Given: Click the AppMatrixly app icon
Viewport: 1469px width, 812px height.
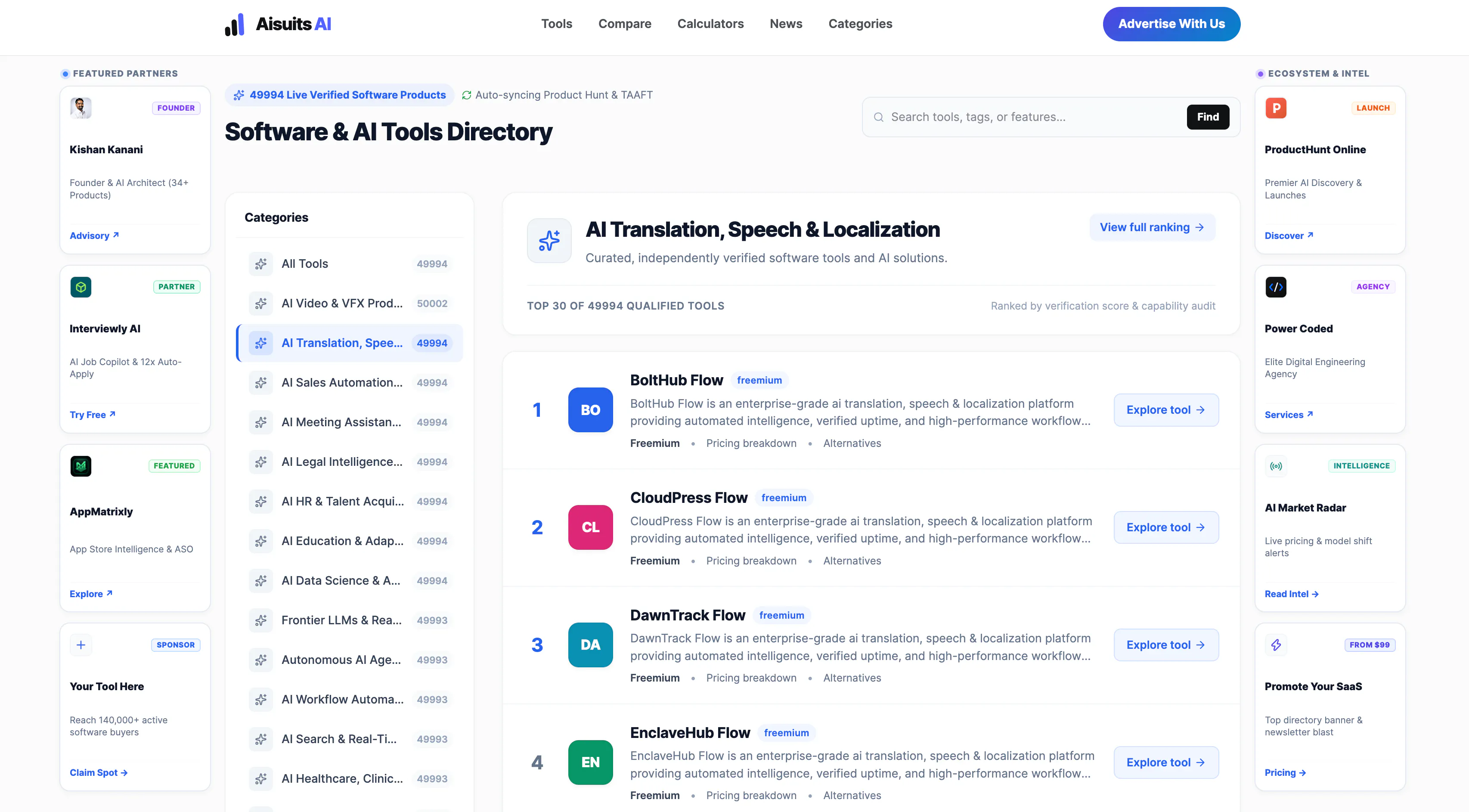Looking at the screenshot, I should pyautogui.click(x=81, y=466).
